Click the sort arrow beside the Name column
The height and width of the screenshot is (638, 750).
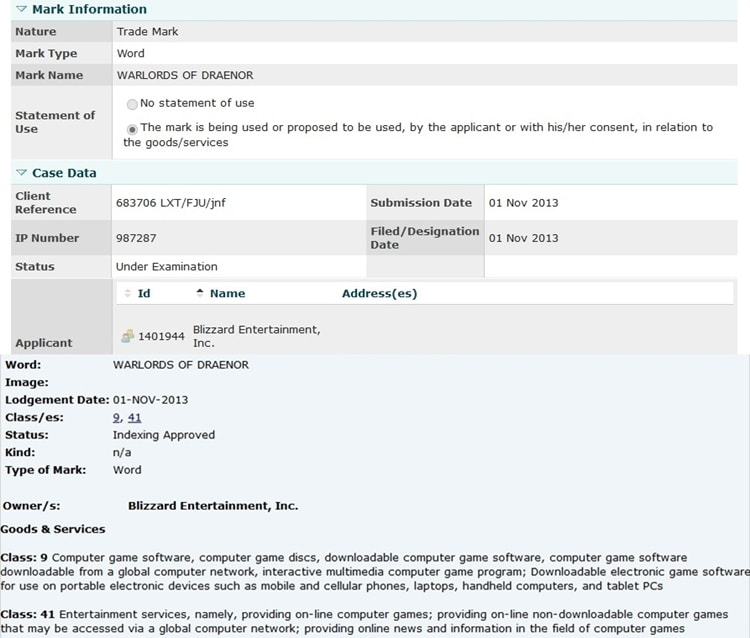(200, 294)
